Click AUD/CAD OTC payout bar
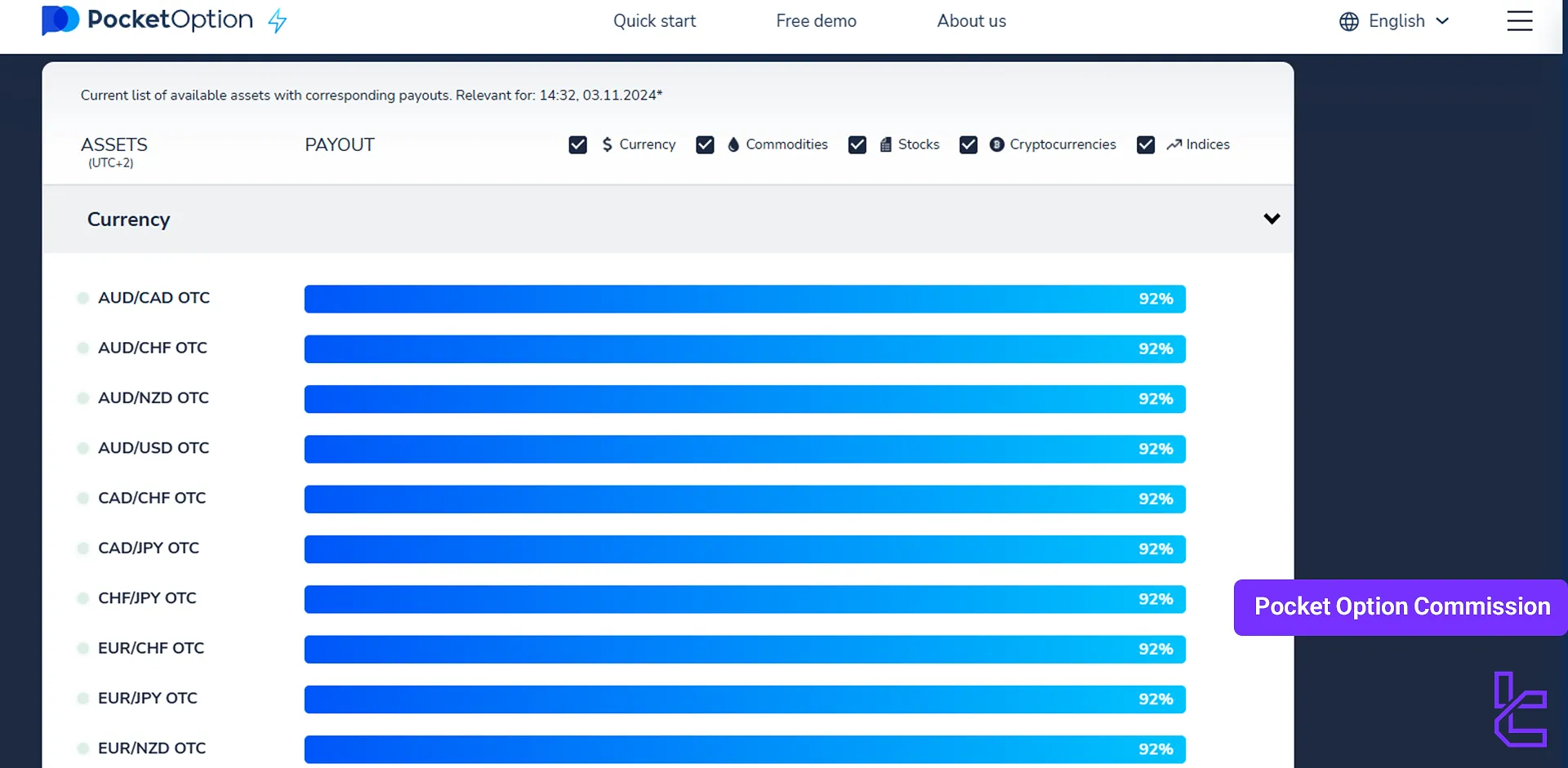 (745, 299)
